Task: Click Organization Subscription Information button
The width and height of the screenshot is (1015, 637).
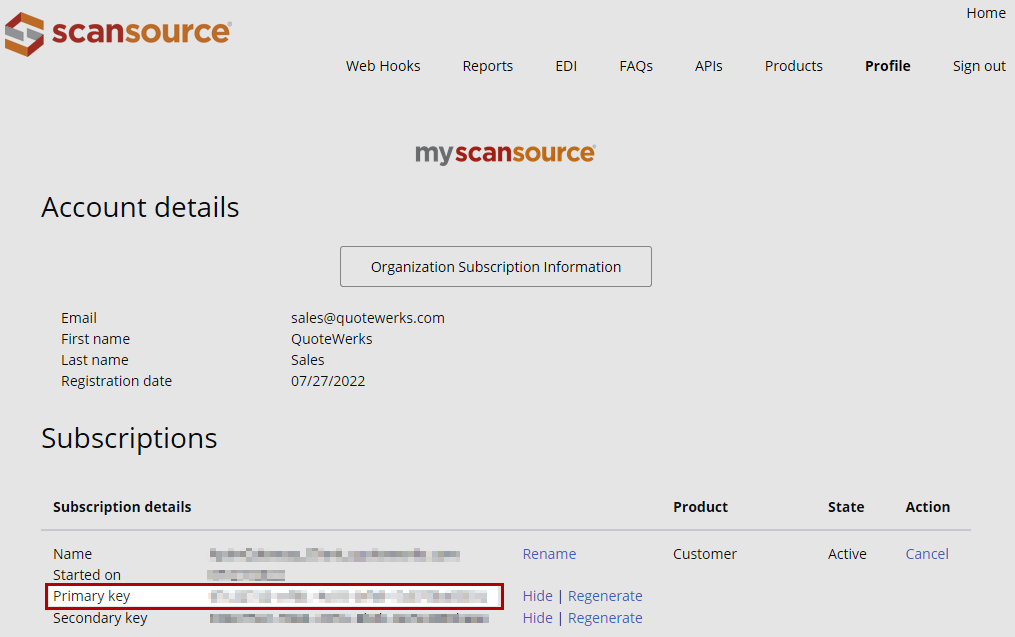Action: [496, 267]
